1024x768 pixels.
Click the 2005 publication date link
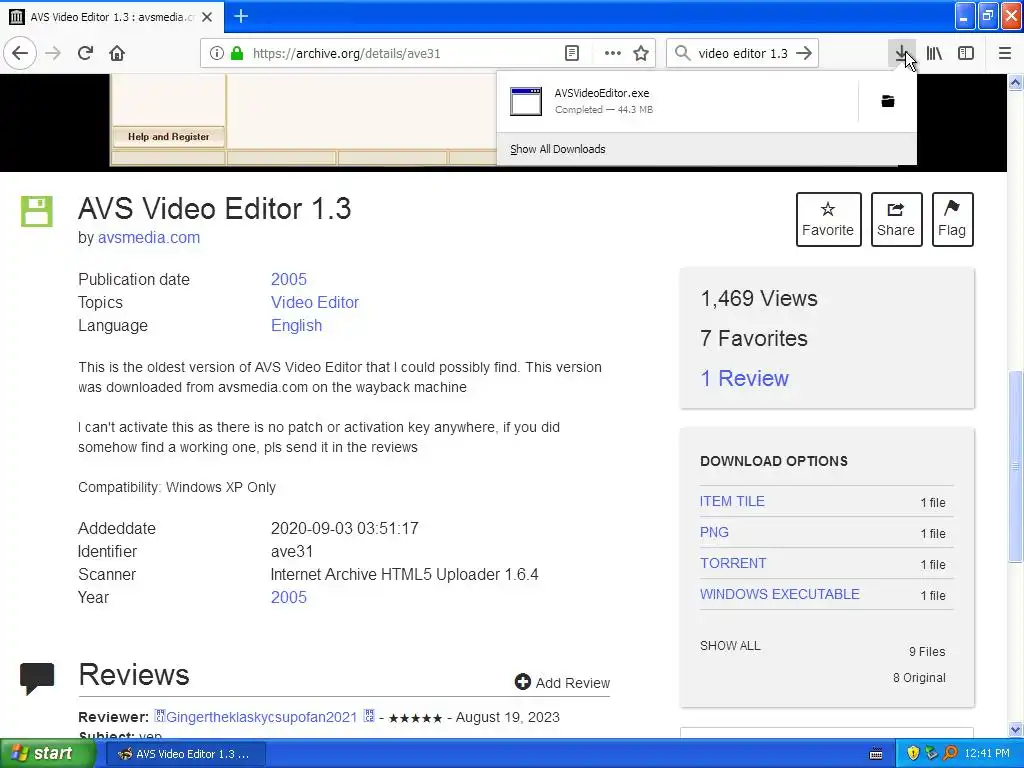point(289,280)
